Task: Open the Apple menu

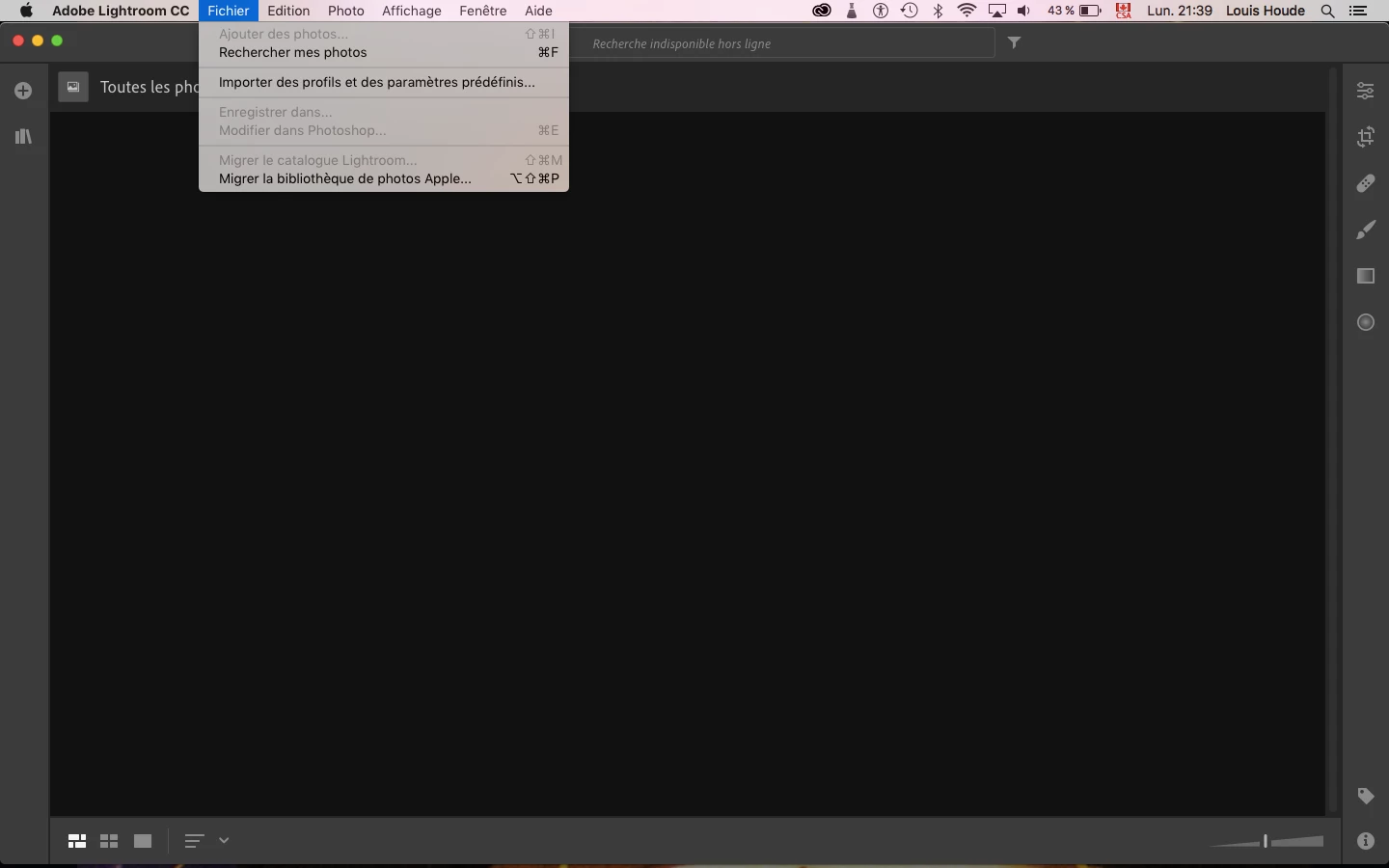Action: [x=26, y=11]
